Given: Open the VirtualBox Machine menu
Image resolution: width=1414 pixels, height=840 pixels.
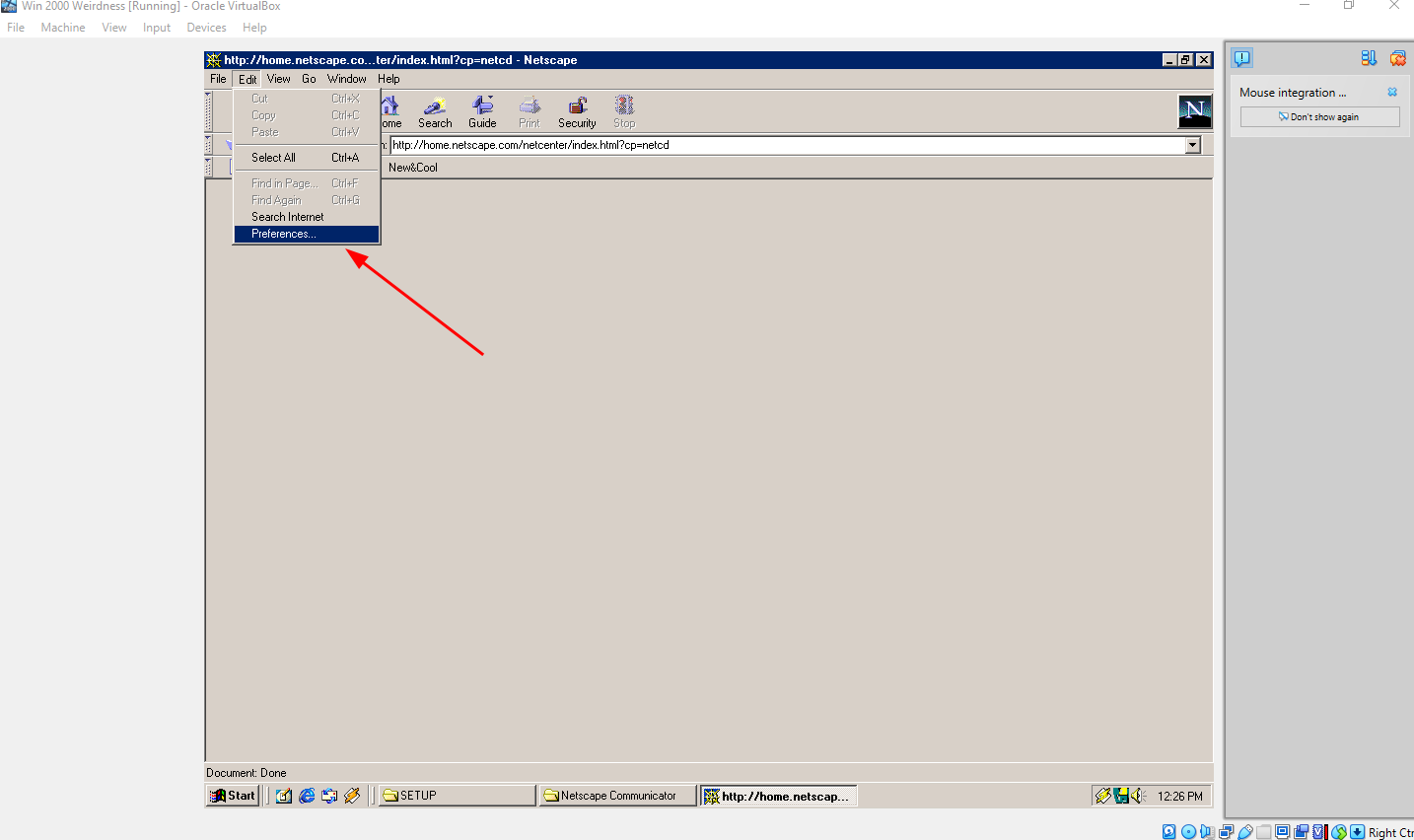Looking at the screenshot, I should (x=63, y=28).
